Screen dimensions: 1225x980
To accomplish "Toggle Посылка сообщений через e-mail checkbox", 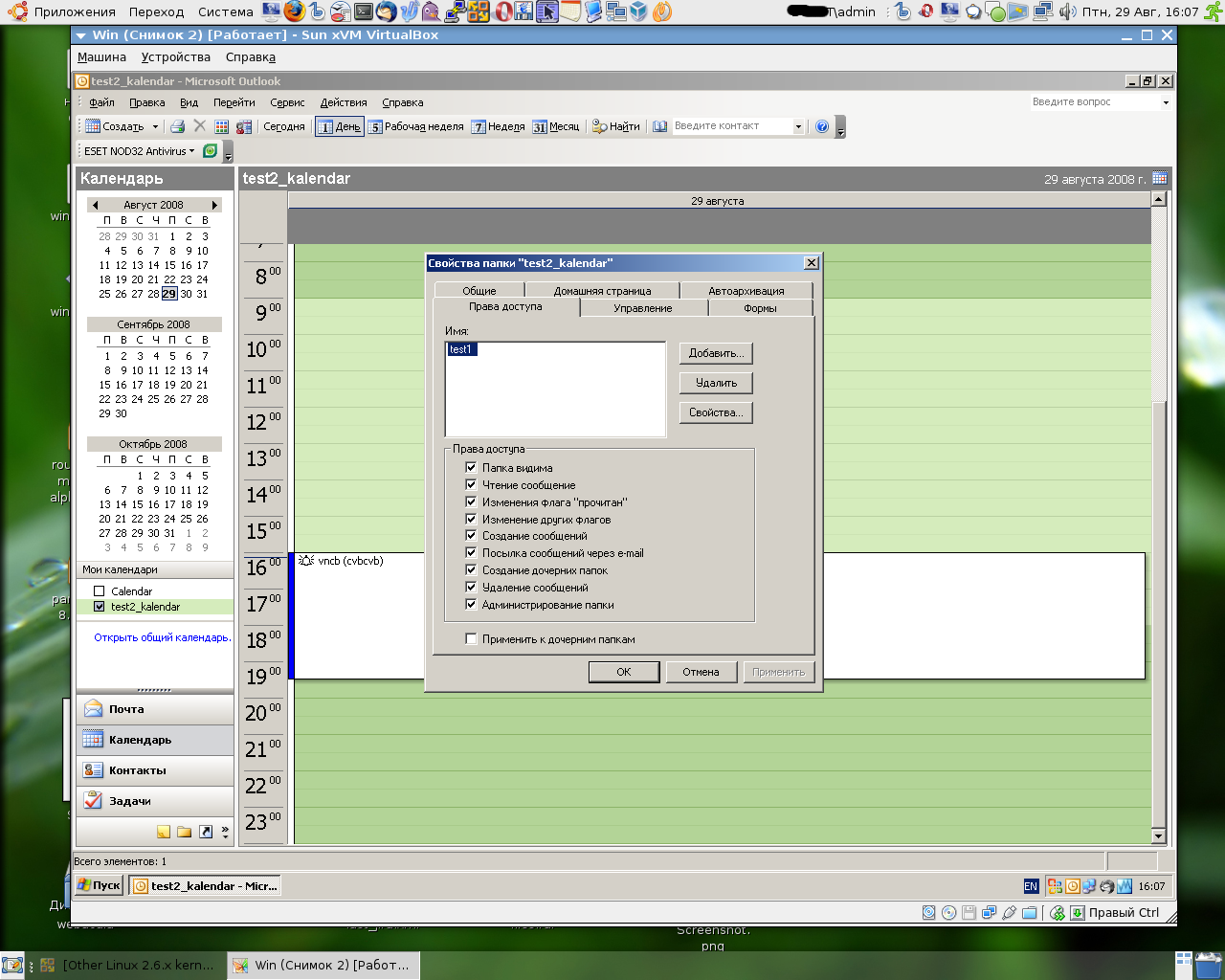I will (x=471, y=552).
